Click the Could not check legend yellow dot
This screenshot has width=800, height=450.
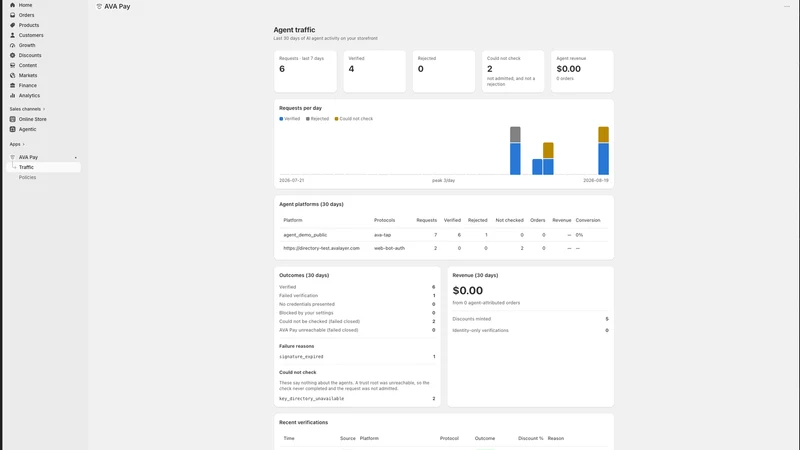(x=336, y=119)
